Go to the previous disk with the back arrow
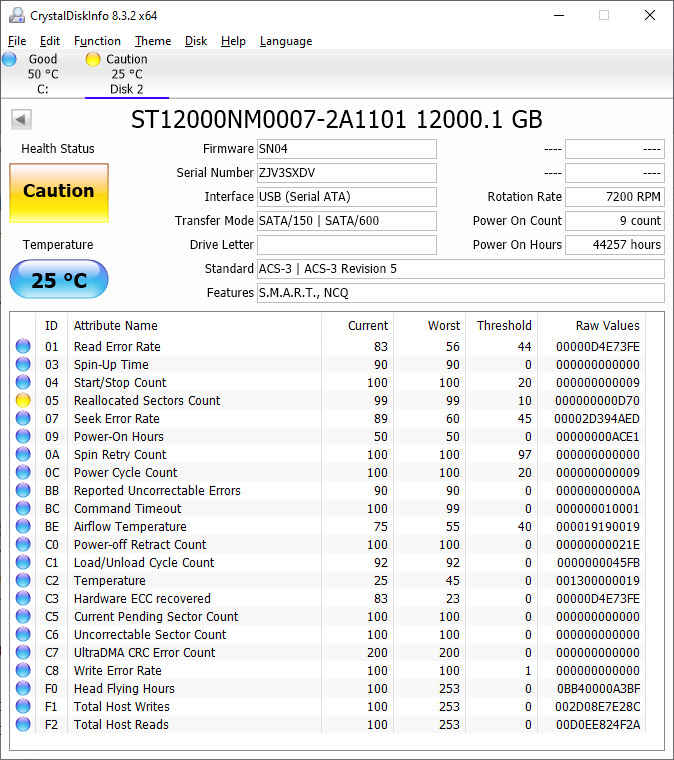674x760 pixels. (21, 119)
